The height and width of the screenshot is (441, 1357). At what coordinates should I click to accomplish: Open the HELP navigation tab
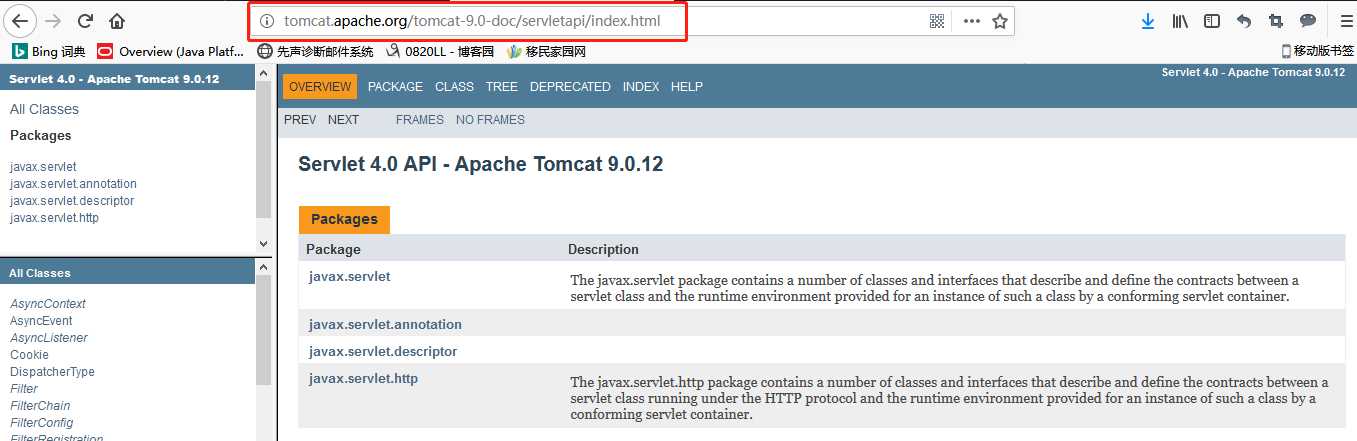point(687,87)
